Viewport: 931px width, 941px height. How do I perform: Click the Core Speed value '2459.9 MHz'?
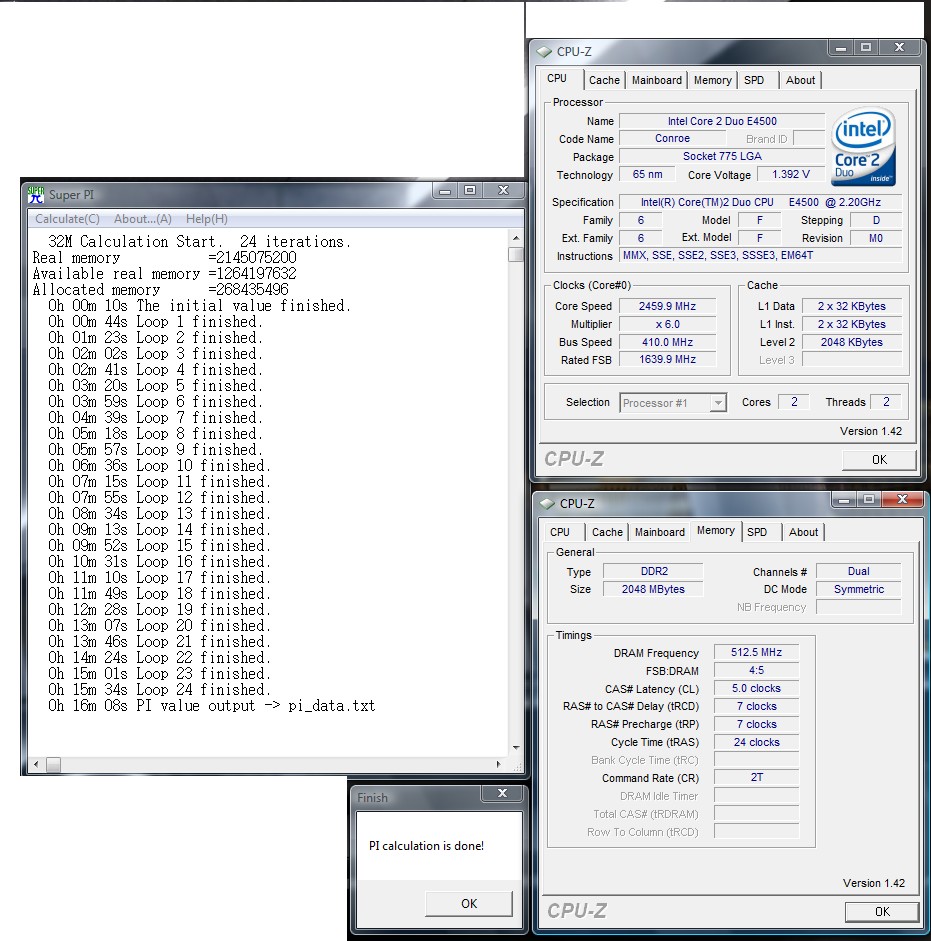(x=667, y=307)
